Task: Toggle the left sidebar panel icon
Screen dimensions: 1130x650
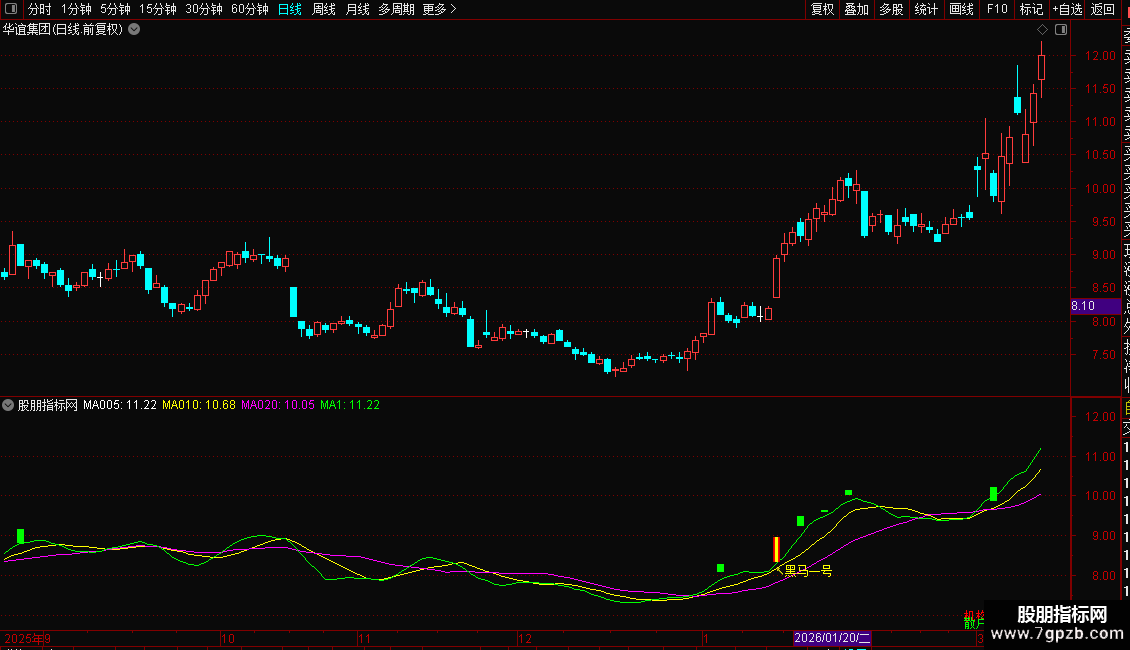Action: 11,9
